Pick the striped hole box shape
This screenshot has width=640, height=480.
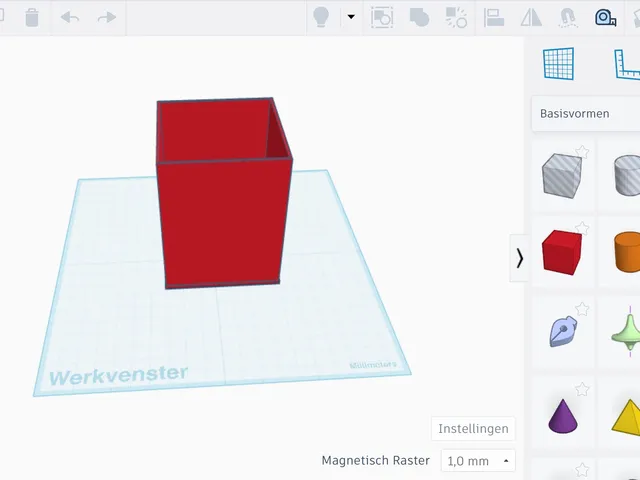click(x=562, y=176)
